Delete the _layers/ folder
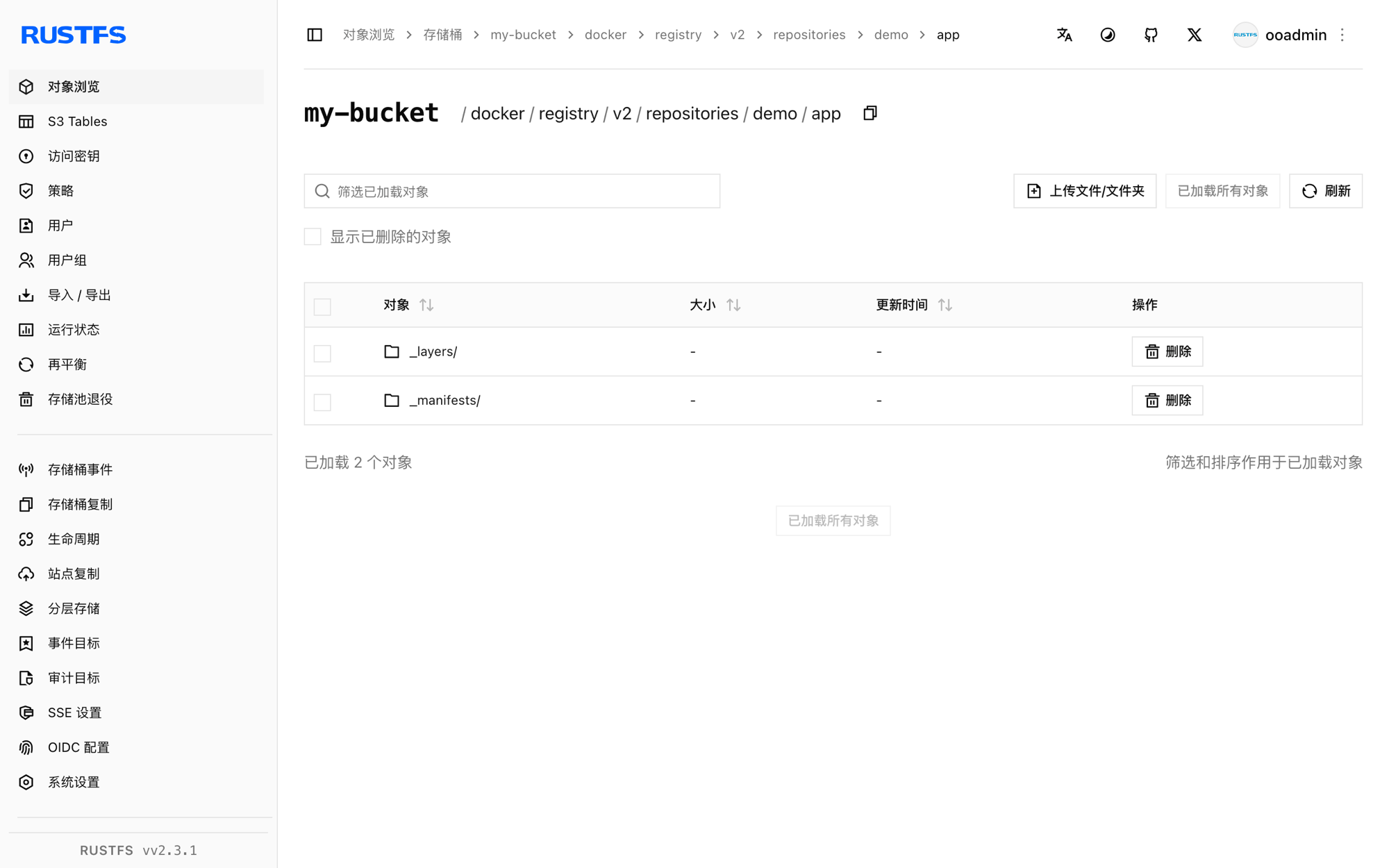The image size is (1389, 868). (x=1167, y=352)
